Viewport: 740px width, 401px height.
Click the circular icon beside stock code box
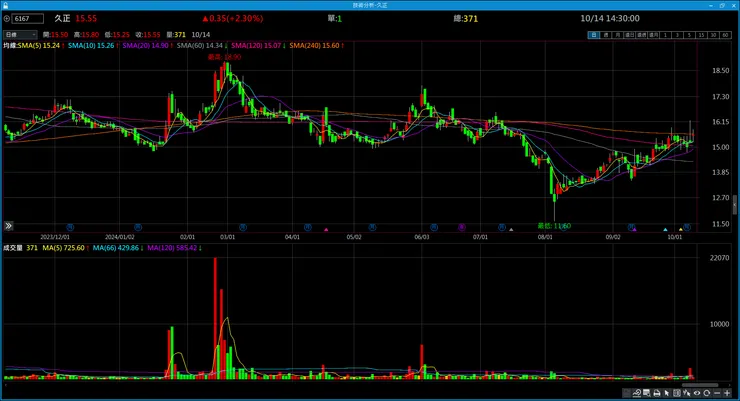pos(7,19)
